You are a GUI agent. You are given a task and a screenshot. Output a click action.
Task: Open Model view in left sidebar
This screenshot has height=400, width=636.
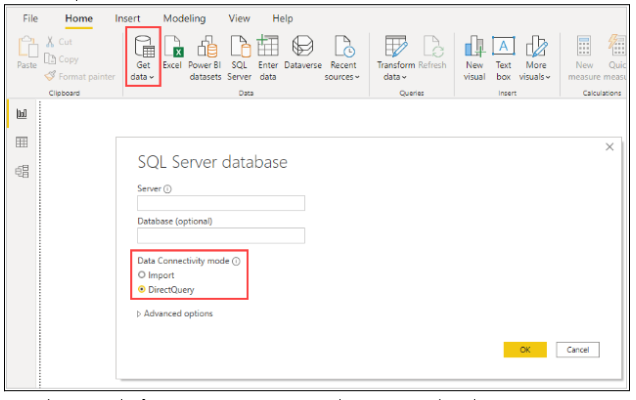pyautogui.click(x=21, y=172)
